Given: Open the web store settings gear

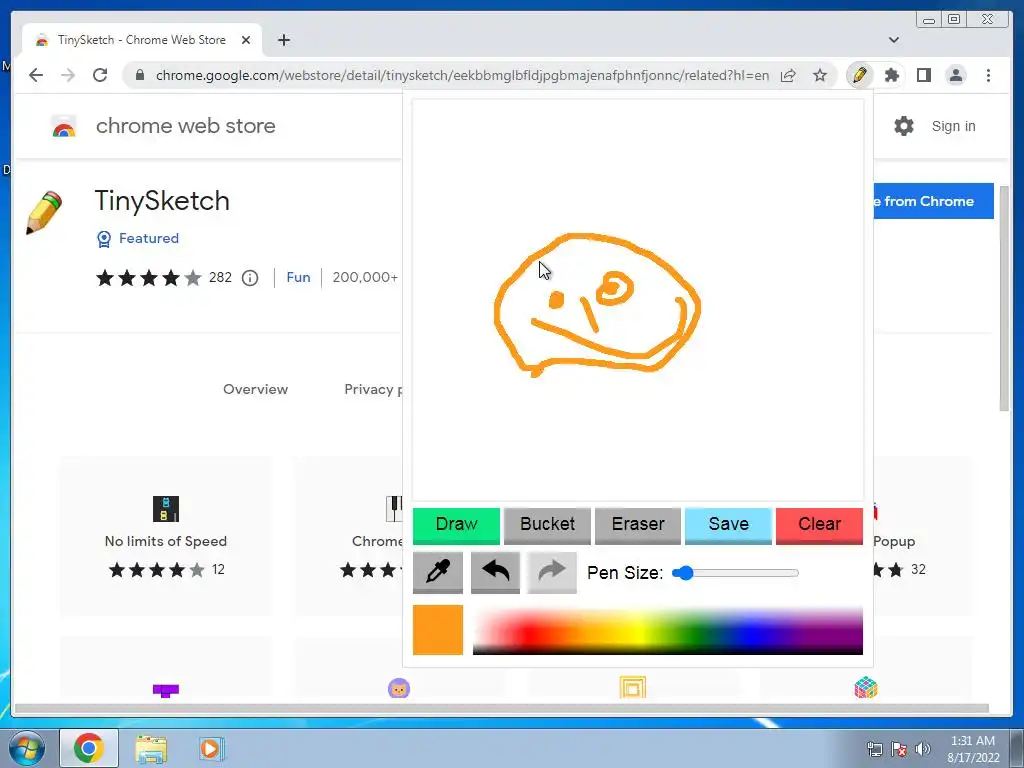Looking at the screenshot, I should click(x=904, y=126).
